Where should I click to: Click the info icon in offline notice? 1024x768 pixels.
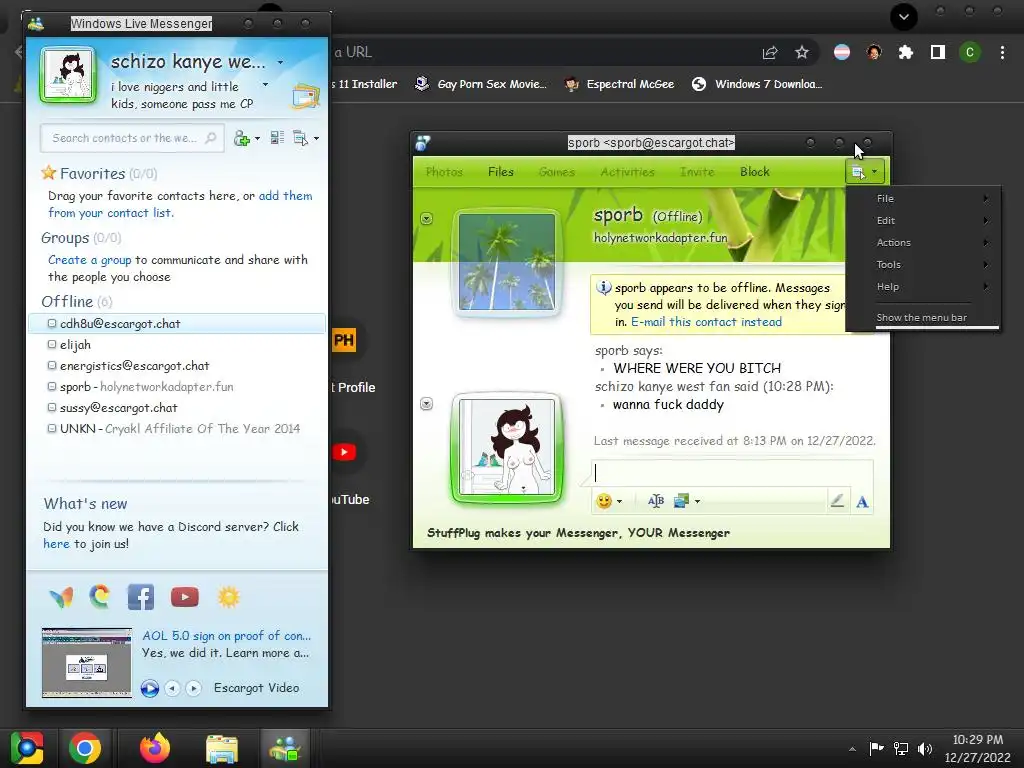point(604,287)
